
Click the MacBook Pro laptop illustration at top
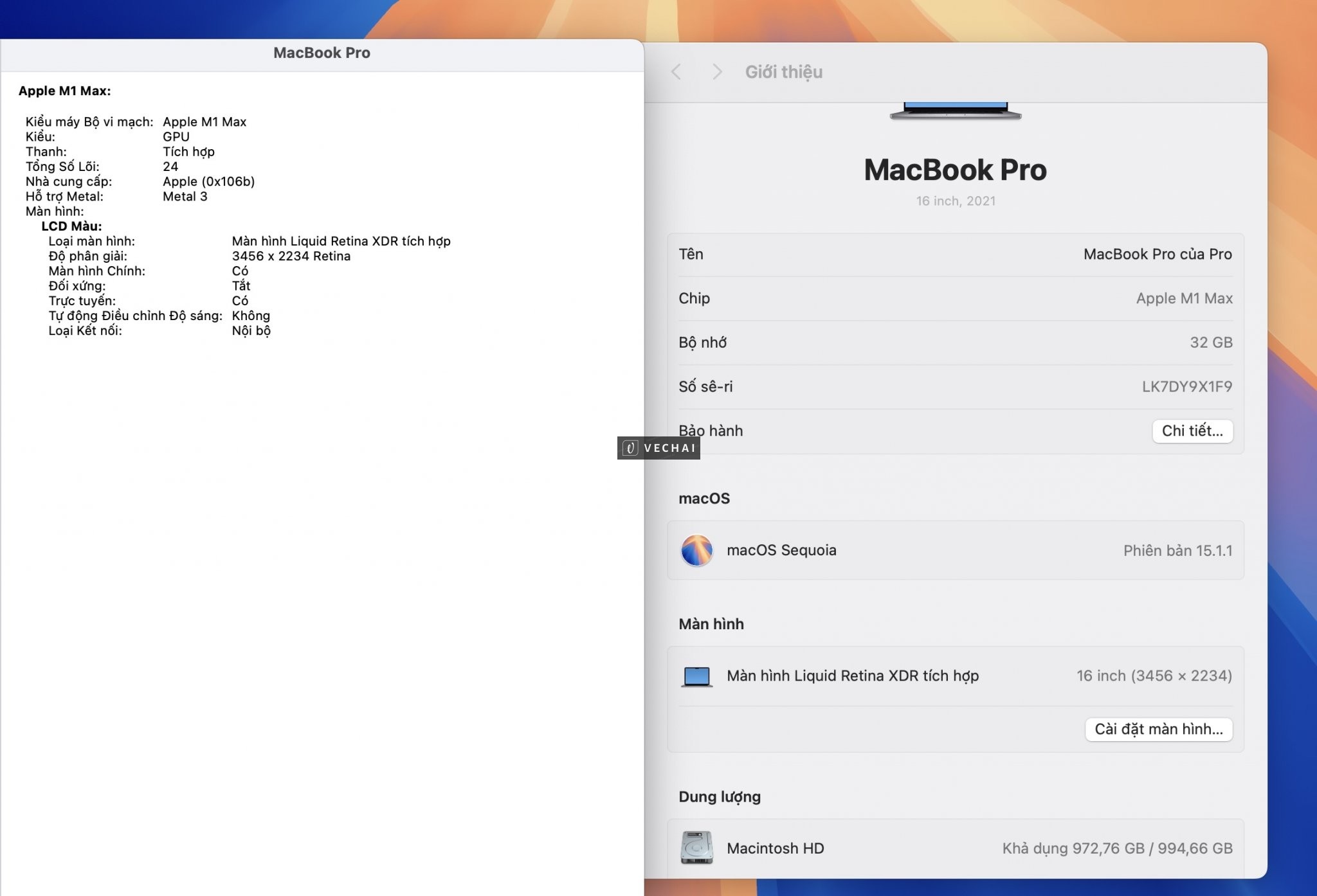[954, 111]
